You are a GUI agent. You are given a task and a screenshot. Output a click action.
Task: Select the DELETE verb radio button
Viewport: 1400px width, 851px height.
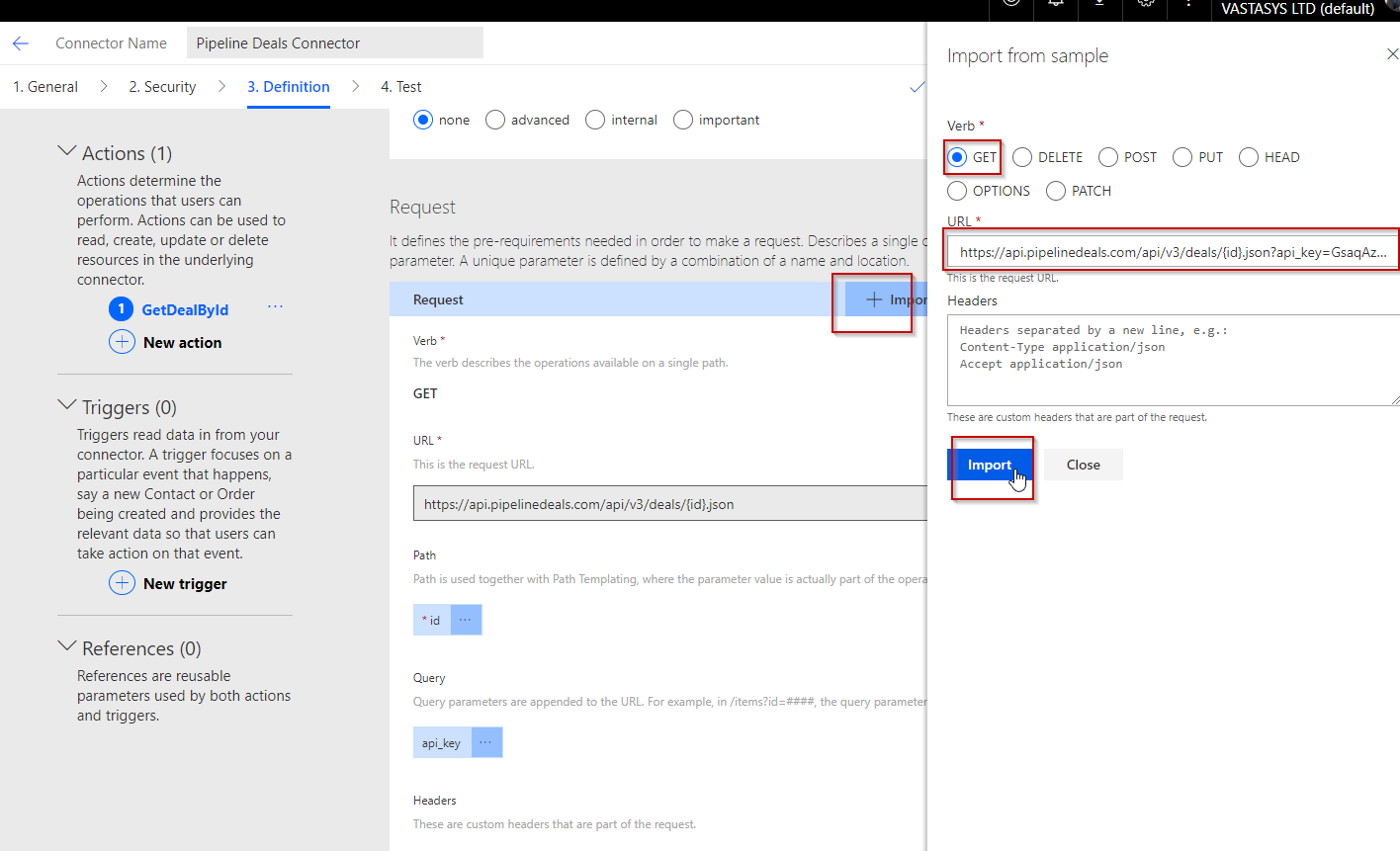tap(1022, 157)
